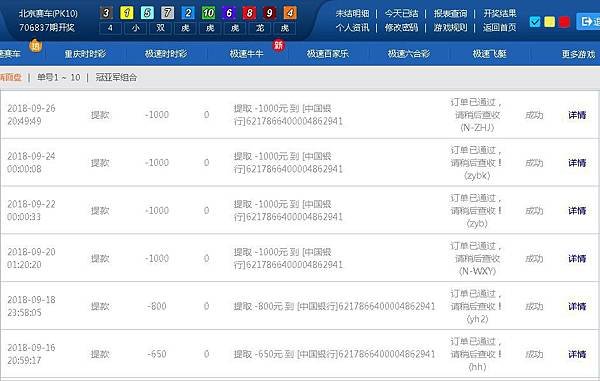Screen dimensions: 600x381
Task: Open 今天已结 link
Action: [x=401, y=13]
